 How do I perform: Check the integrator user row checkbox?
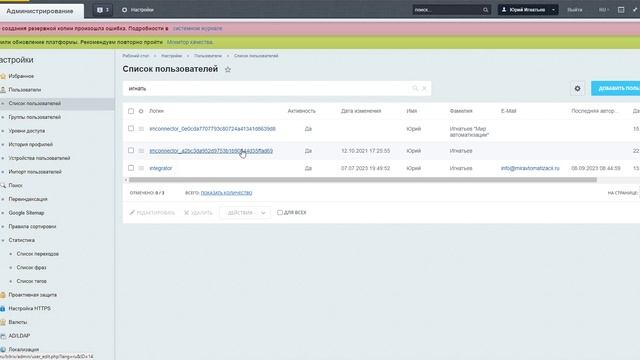point(131,168)
